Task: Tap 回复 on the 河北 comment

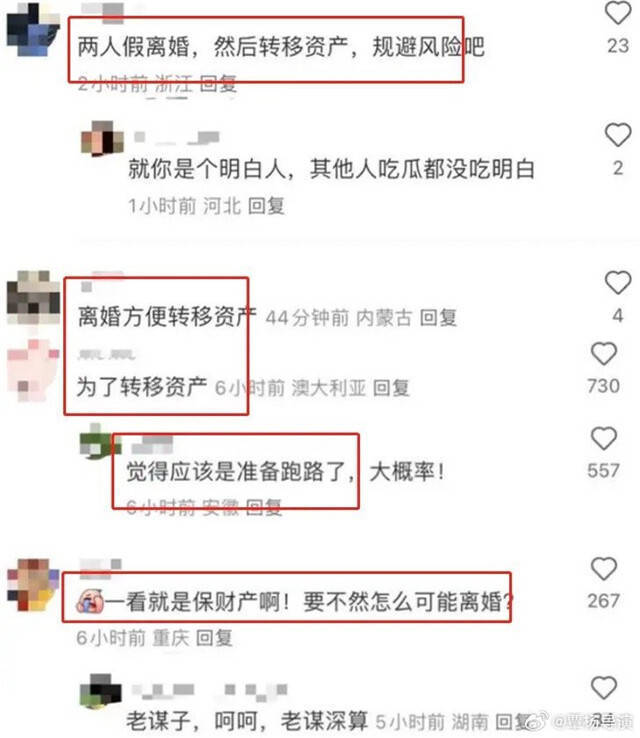Action: coord(266,206)
